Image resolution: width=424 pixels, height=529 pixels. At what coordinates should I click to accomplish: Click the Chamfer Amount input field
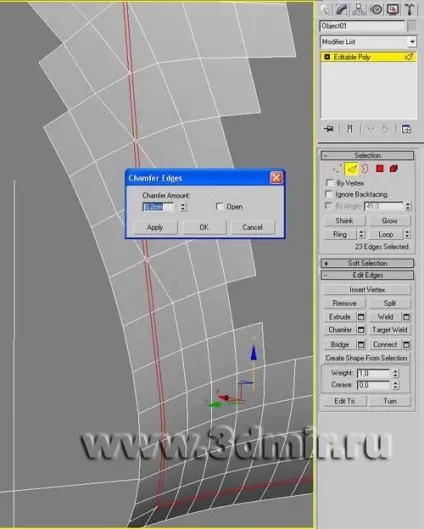pos(159,206)
